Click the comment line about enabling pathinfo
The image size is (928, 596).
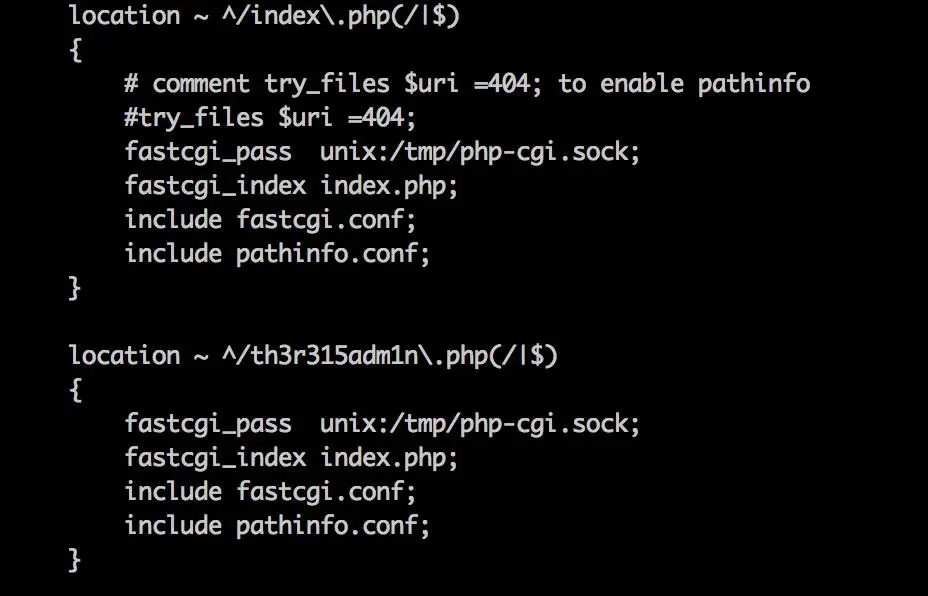click(467, 84)
